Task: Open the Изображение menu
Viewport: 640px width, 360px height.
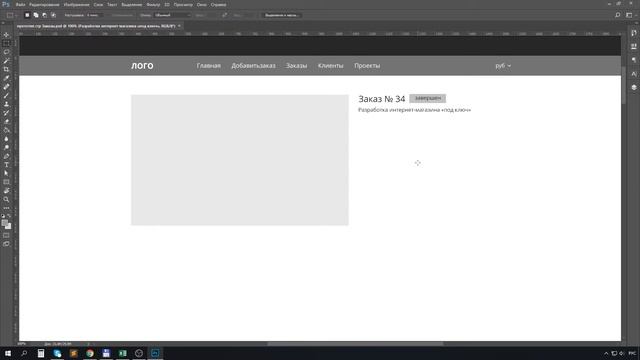Action: (x=76, y=4)
